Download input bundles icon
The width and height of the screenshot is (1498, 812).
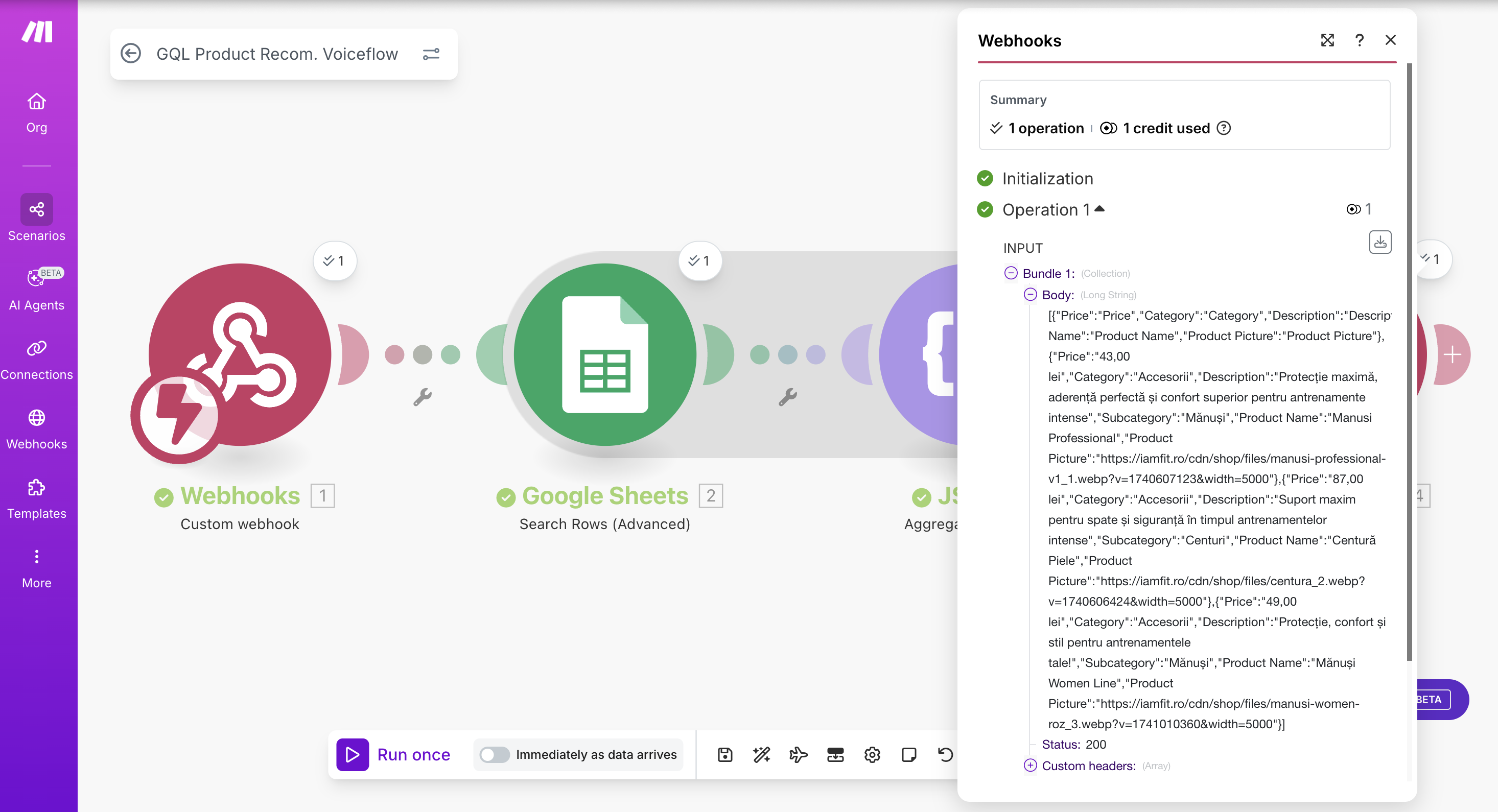[1380, 242]
